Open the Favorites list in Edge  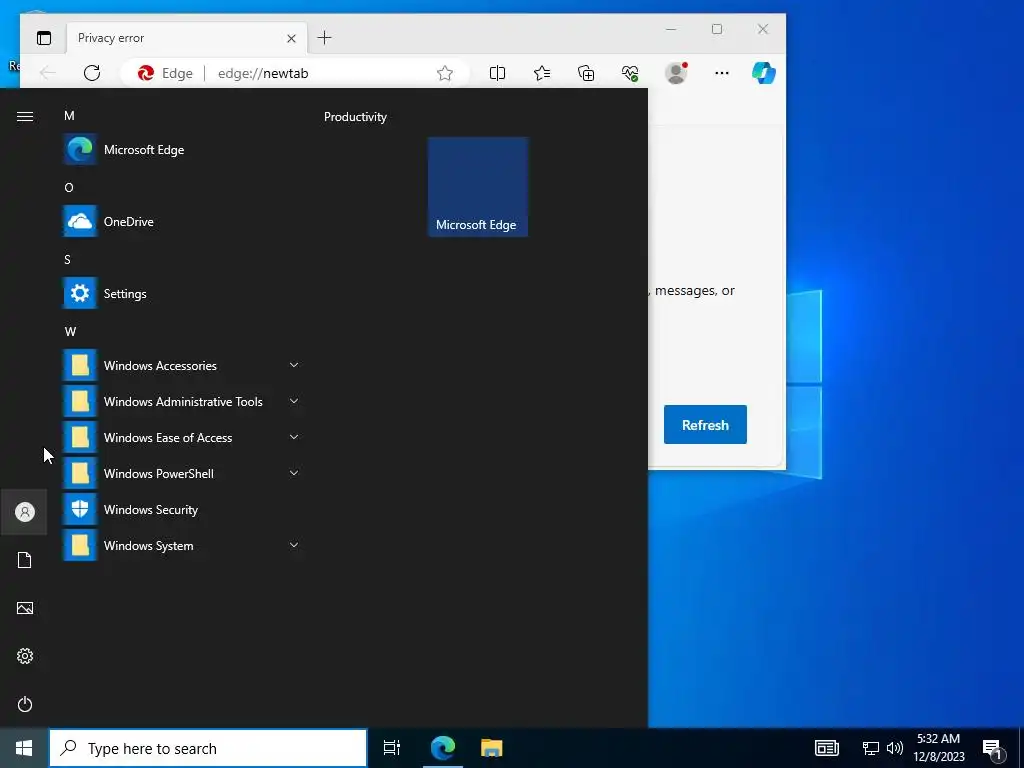[x=542, y=73]
